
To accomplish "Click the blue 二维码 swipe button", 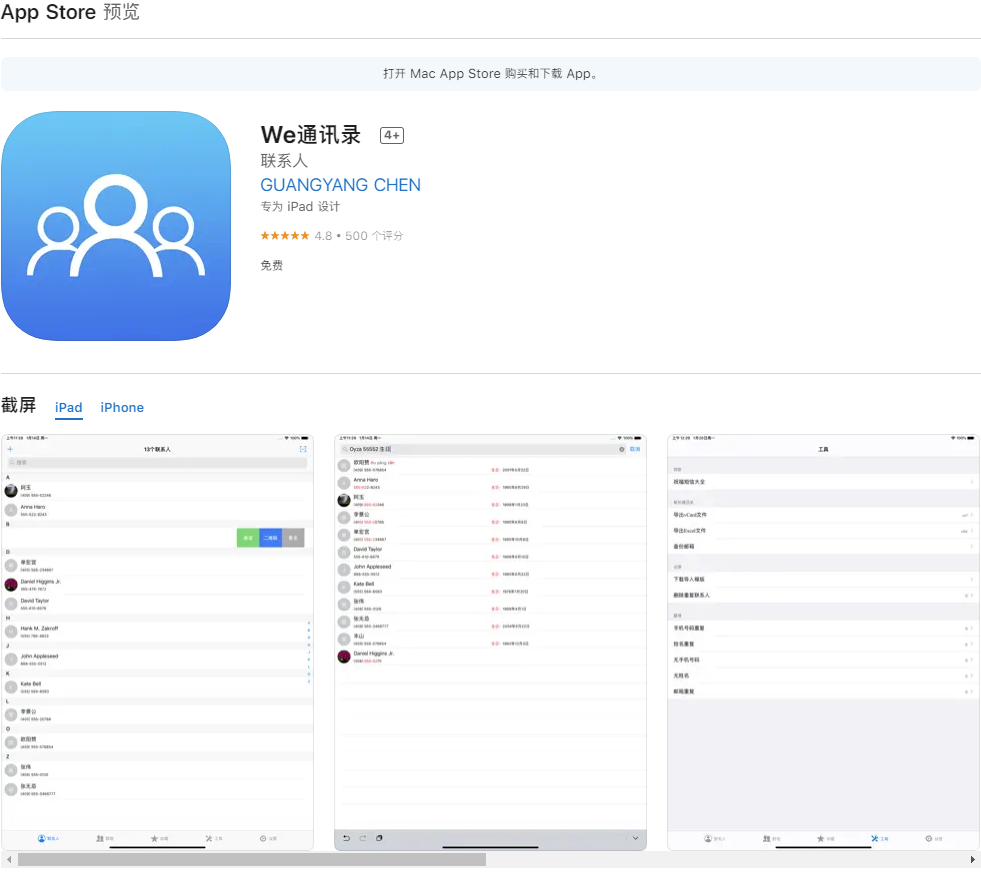I will click(x=270, y=538).
